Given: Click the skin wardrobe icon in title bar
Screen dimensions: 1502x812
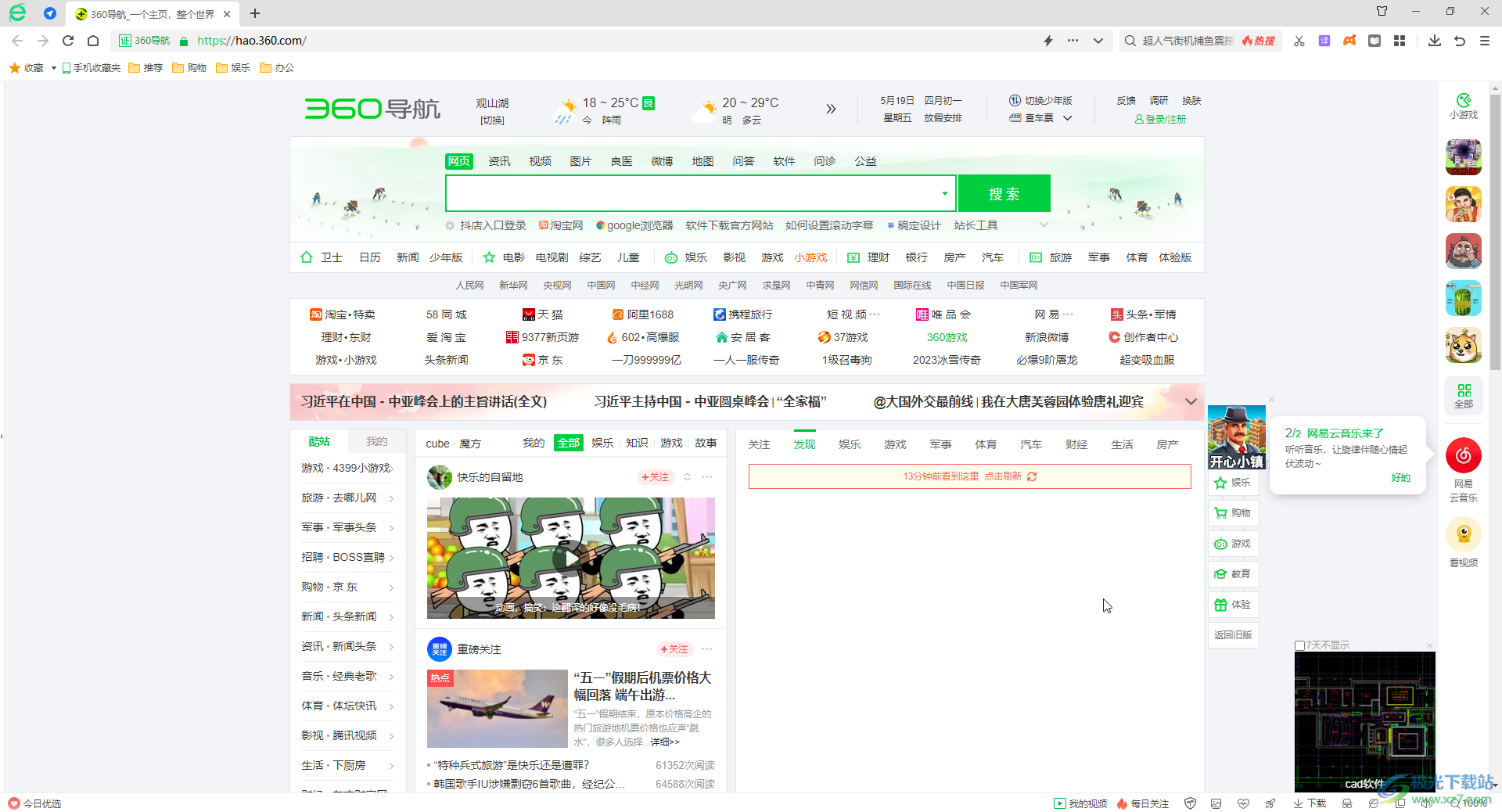Looking at the screenshot, I should [1382, 11].
